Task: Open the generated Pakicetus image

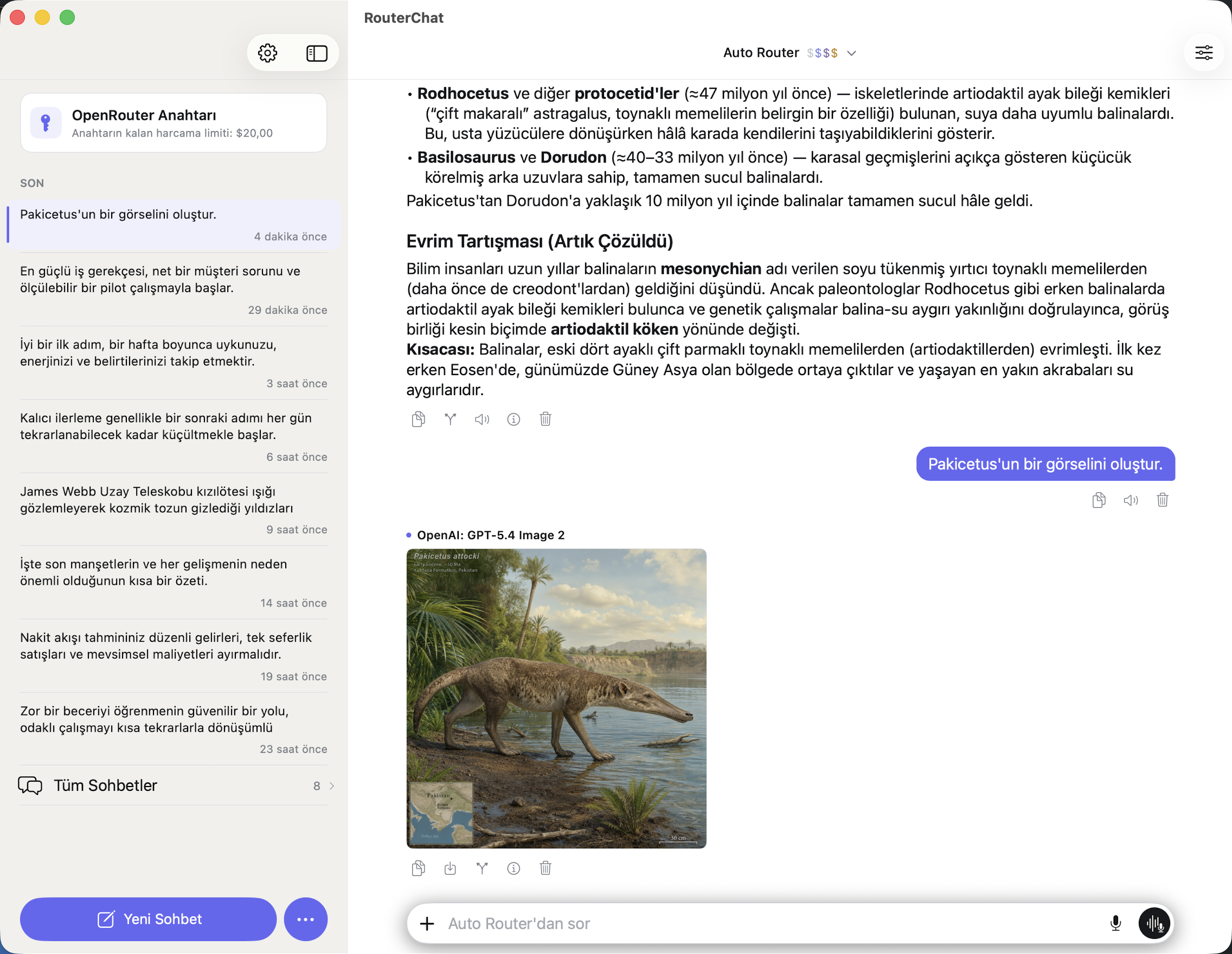Action: coord(556,699)
